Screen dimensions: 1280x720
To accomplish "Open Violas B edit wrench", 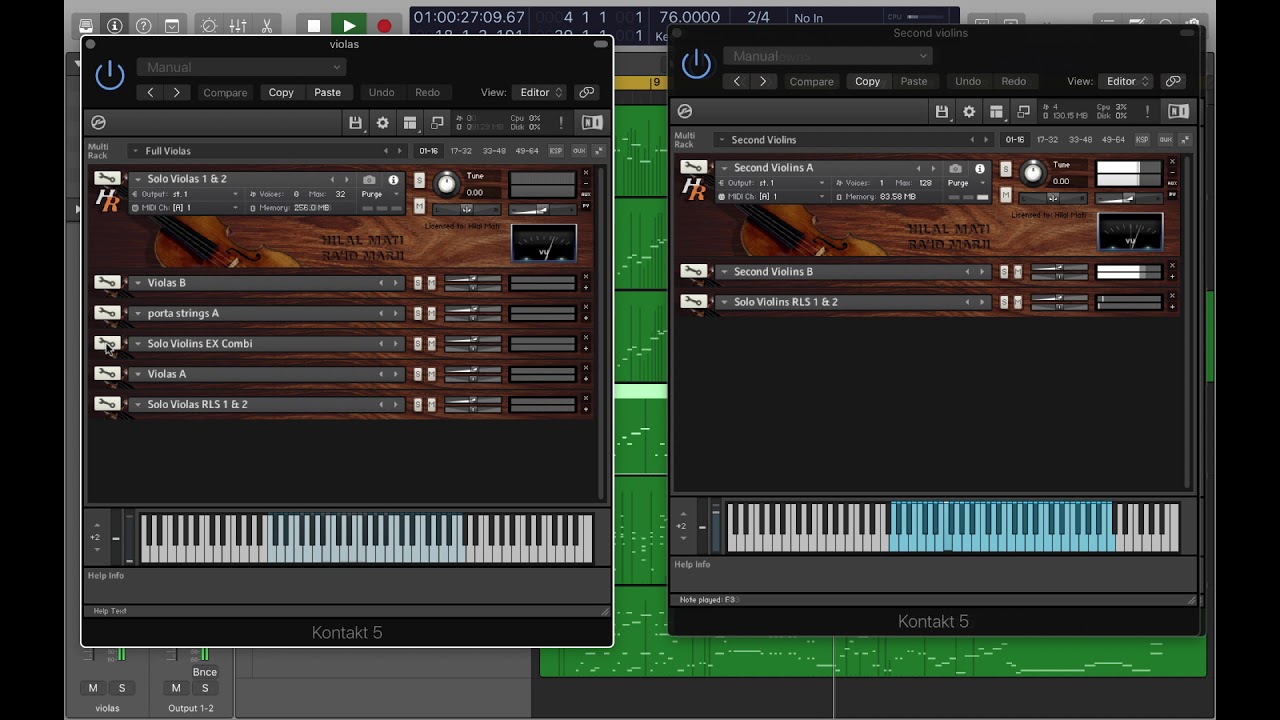I will [x=107, y=283].
